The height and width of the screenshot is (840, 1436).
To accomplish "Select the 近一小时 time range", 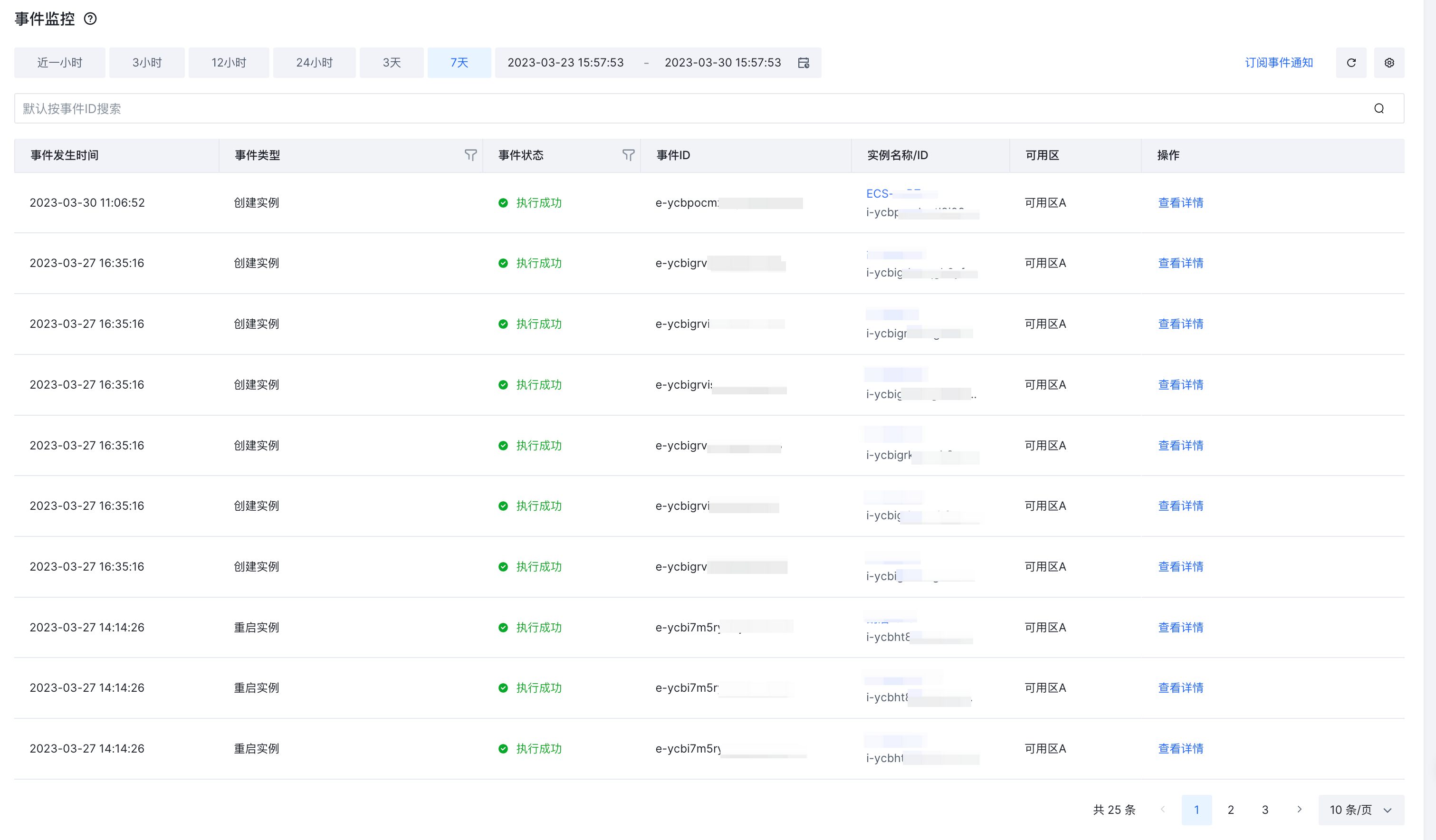I will pyautogui.click(x=60, y=63).
